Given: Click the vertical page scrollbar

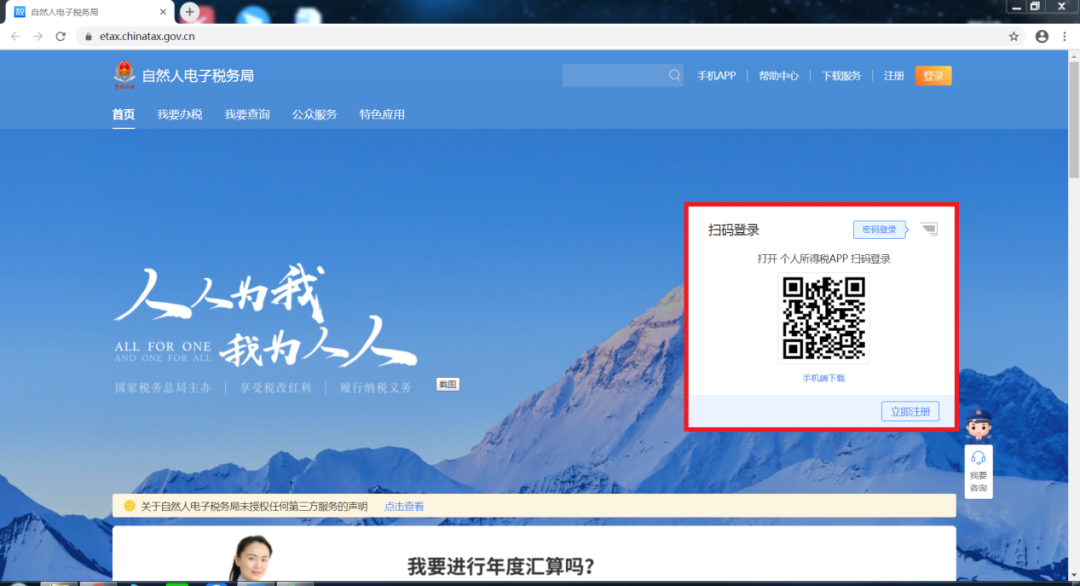Looking at the screenshot, I should [x=1074, y=121].
